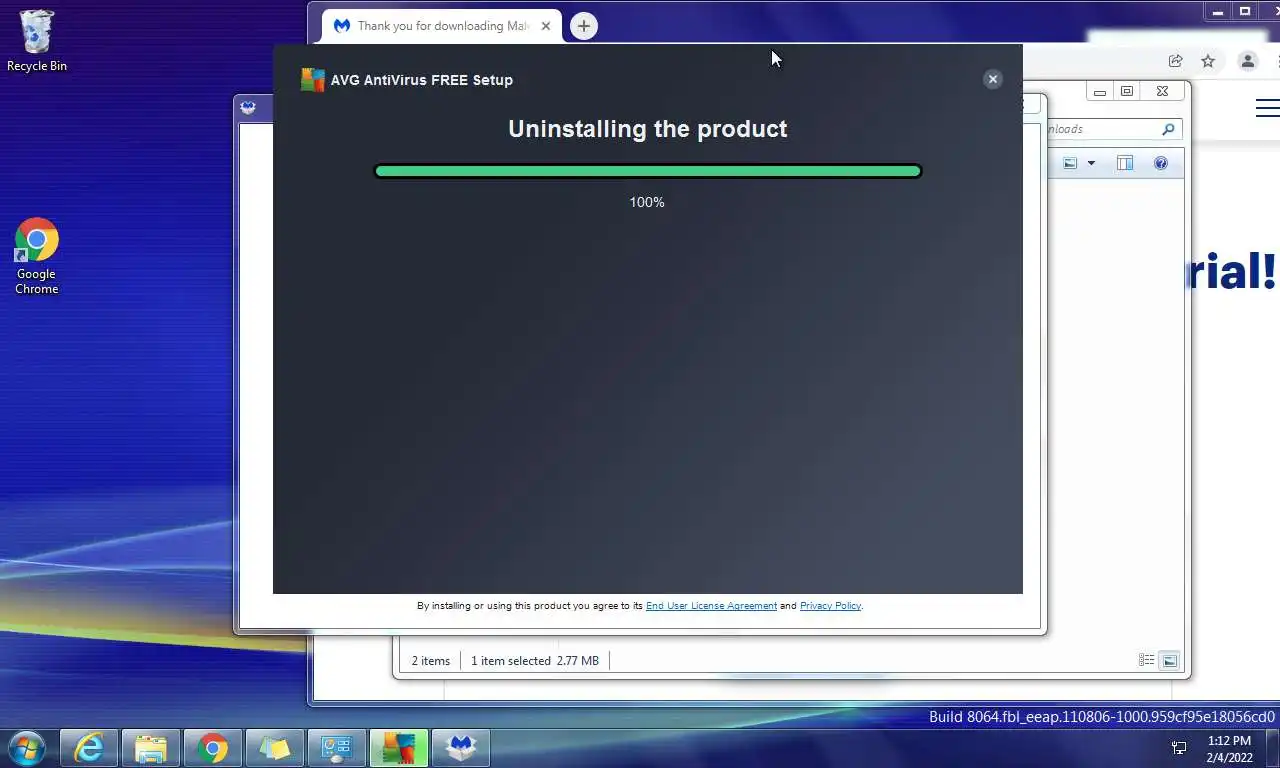Minimize the Explorer window
1280x768 pixels.
click(1100, 91)
